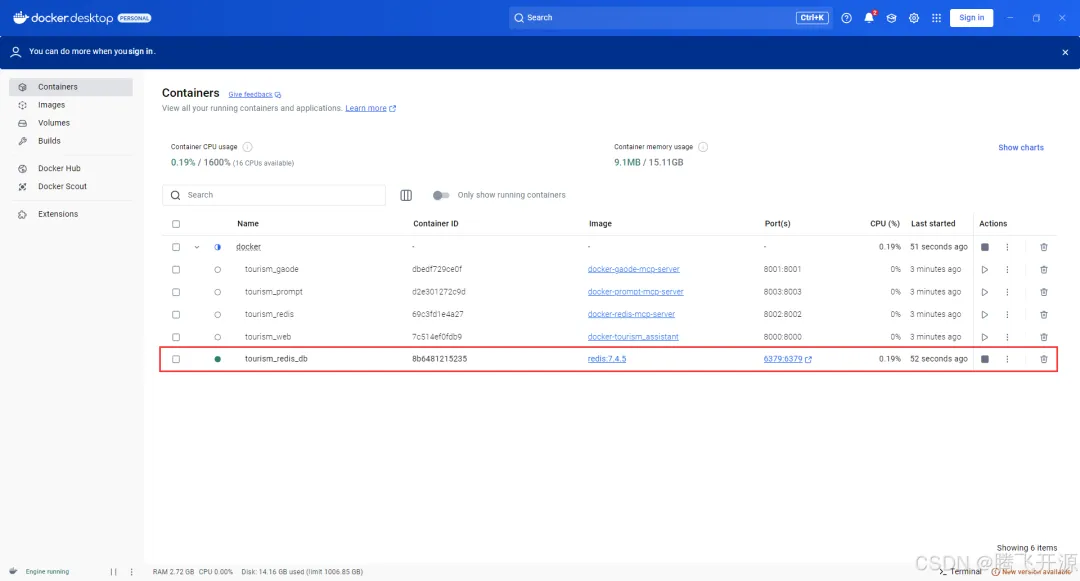
Task: Open docker-redis-mcp-server image link
Action: [631, 314]
